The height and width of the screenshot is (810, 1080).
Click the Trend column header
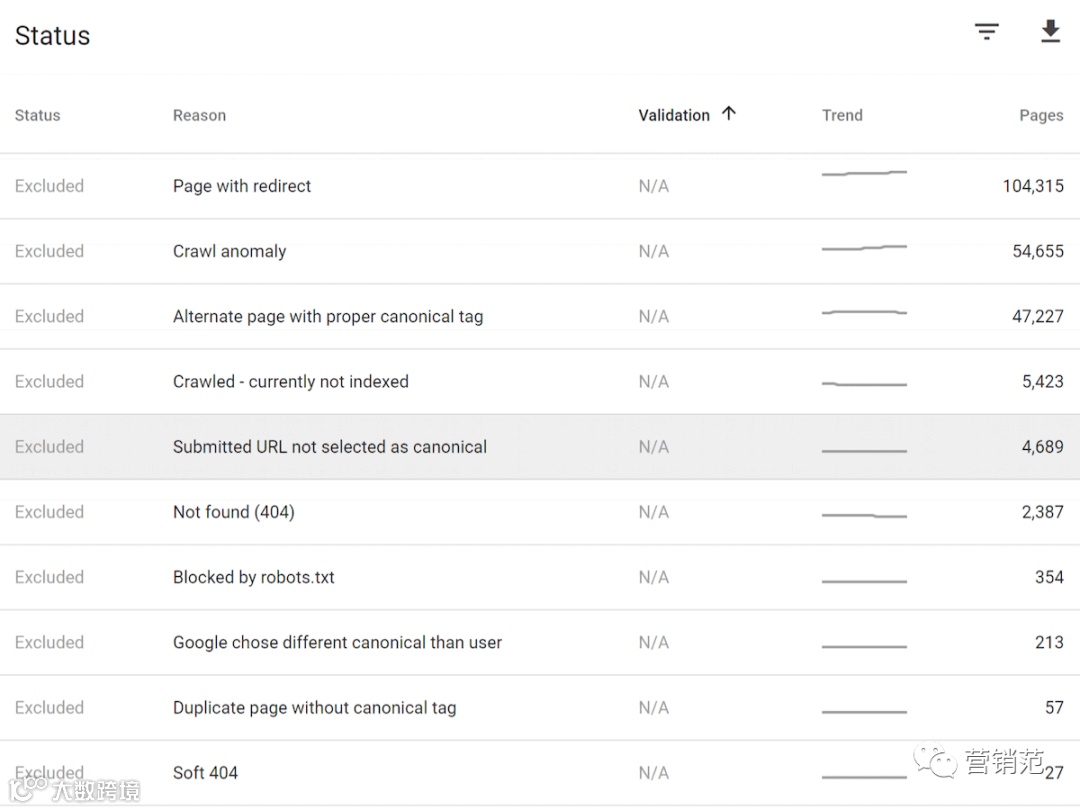[x=842, y=115]
